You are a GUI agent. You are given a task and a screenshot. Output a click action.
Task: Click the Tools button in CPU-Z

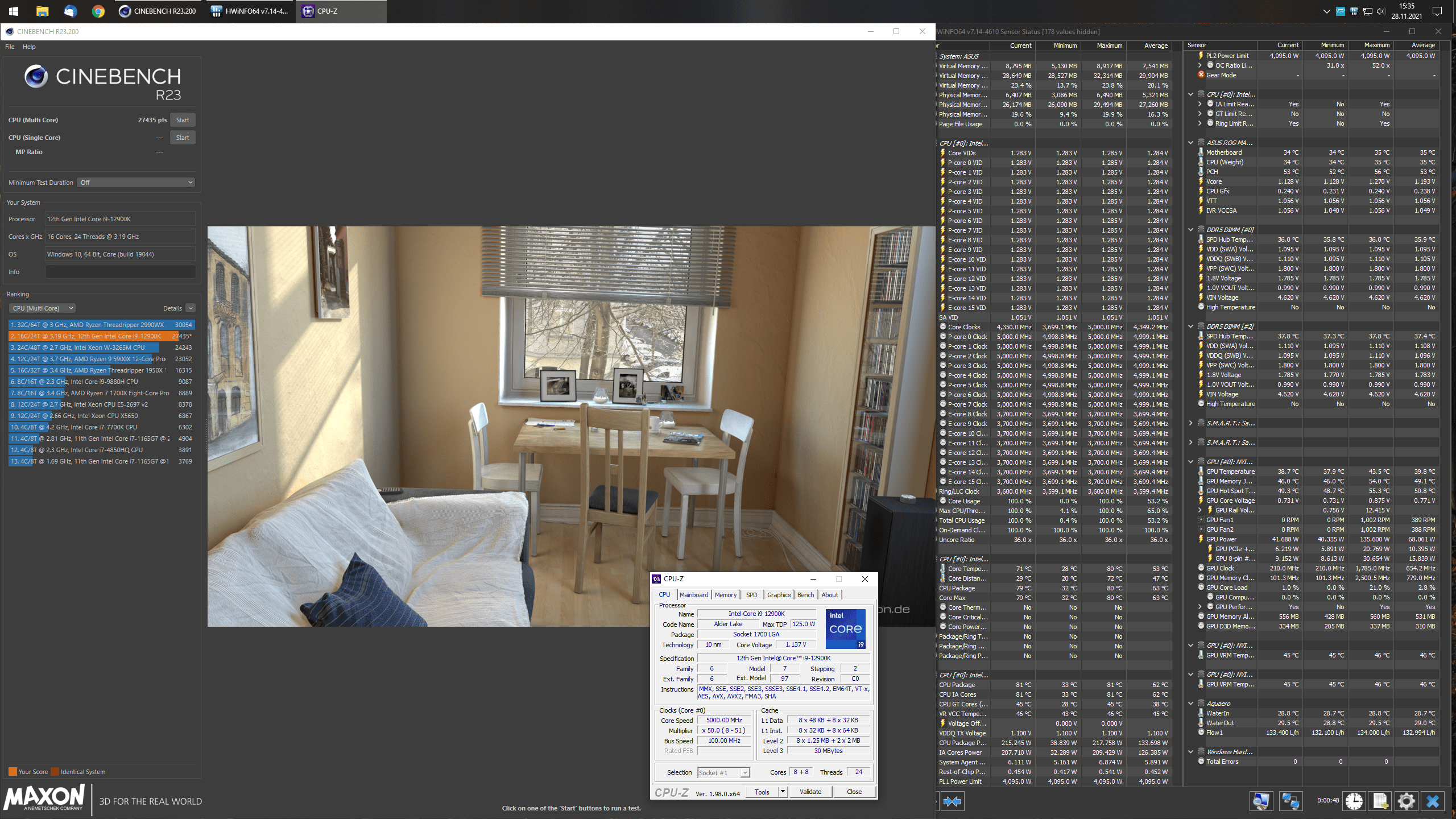[762, 792]
